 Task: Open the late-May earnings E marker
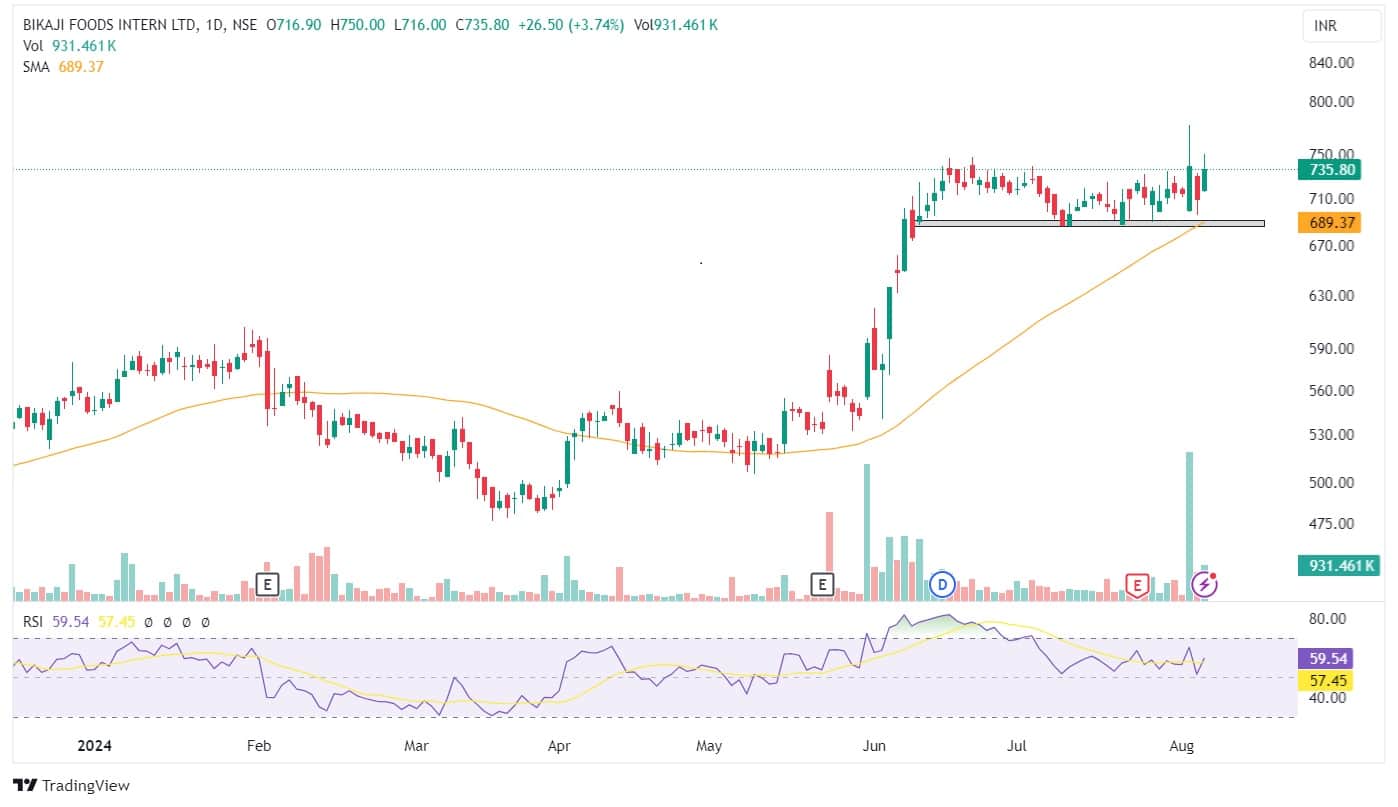tap(822, 585)
